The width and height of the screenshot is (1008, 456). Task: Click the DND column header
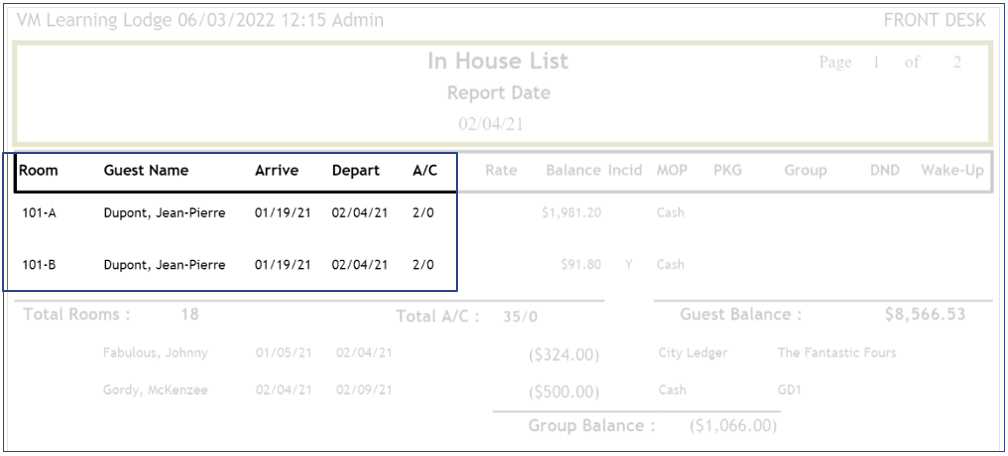[885, 171]
